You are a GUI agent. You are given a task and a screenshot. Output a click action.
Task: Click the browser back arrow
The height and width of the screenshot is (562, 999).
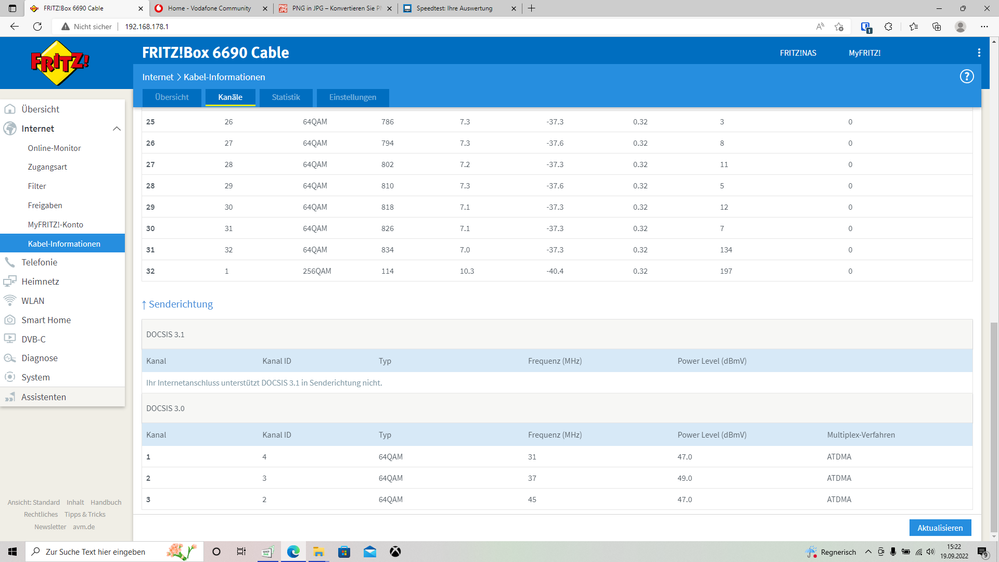click(x=14, y=27)
